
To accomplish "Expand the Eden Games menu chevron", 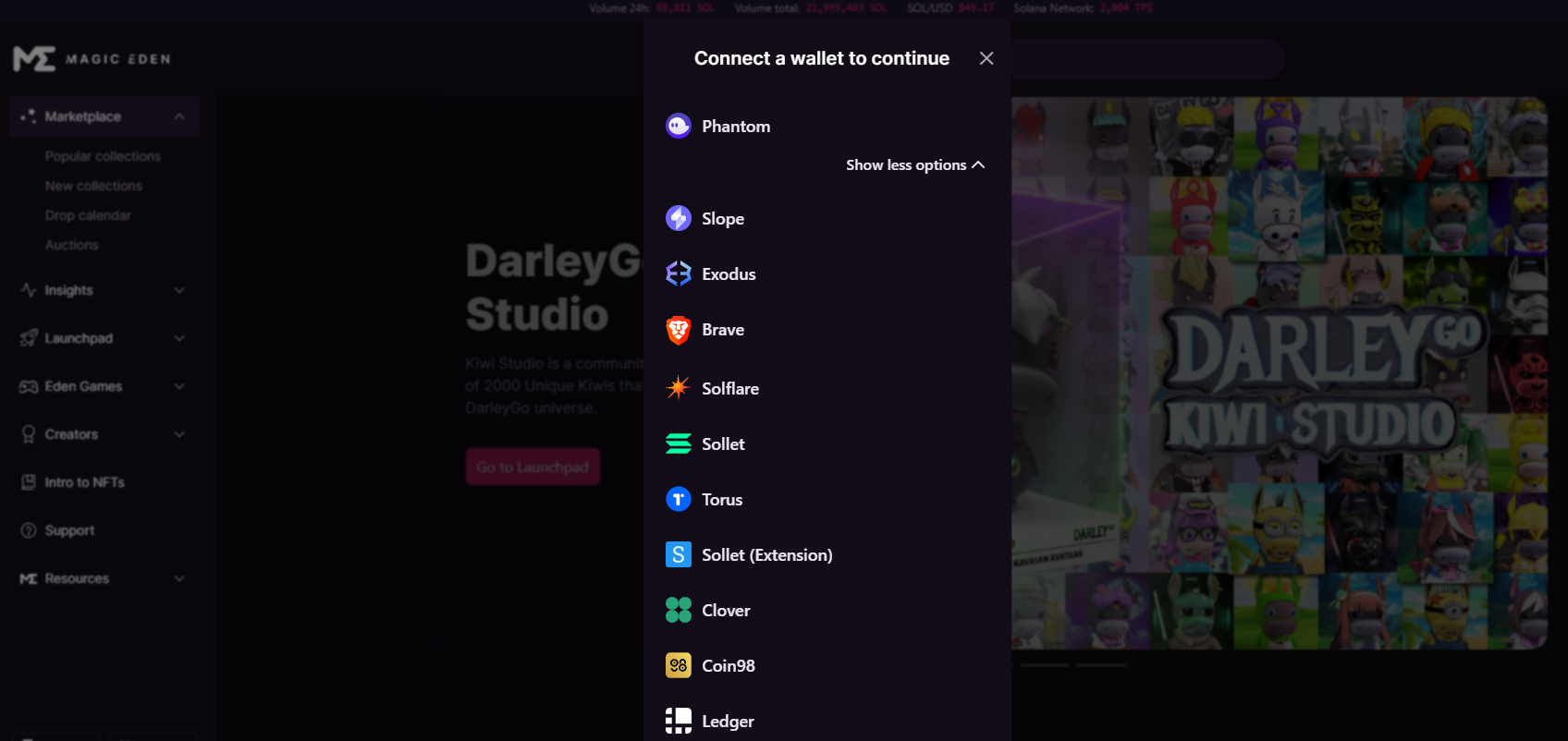I will click(x=179, y=386).
